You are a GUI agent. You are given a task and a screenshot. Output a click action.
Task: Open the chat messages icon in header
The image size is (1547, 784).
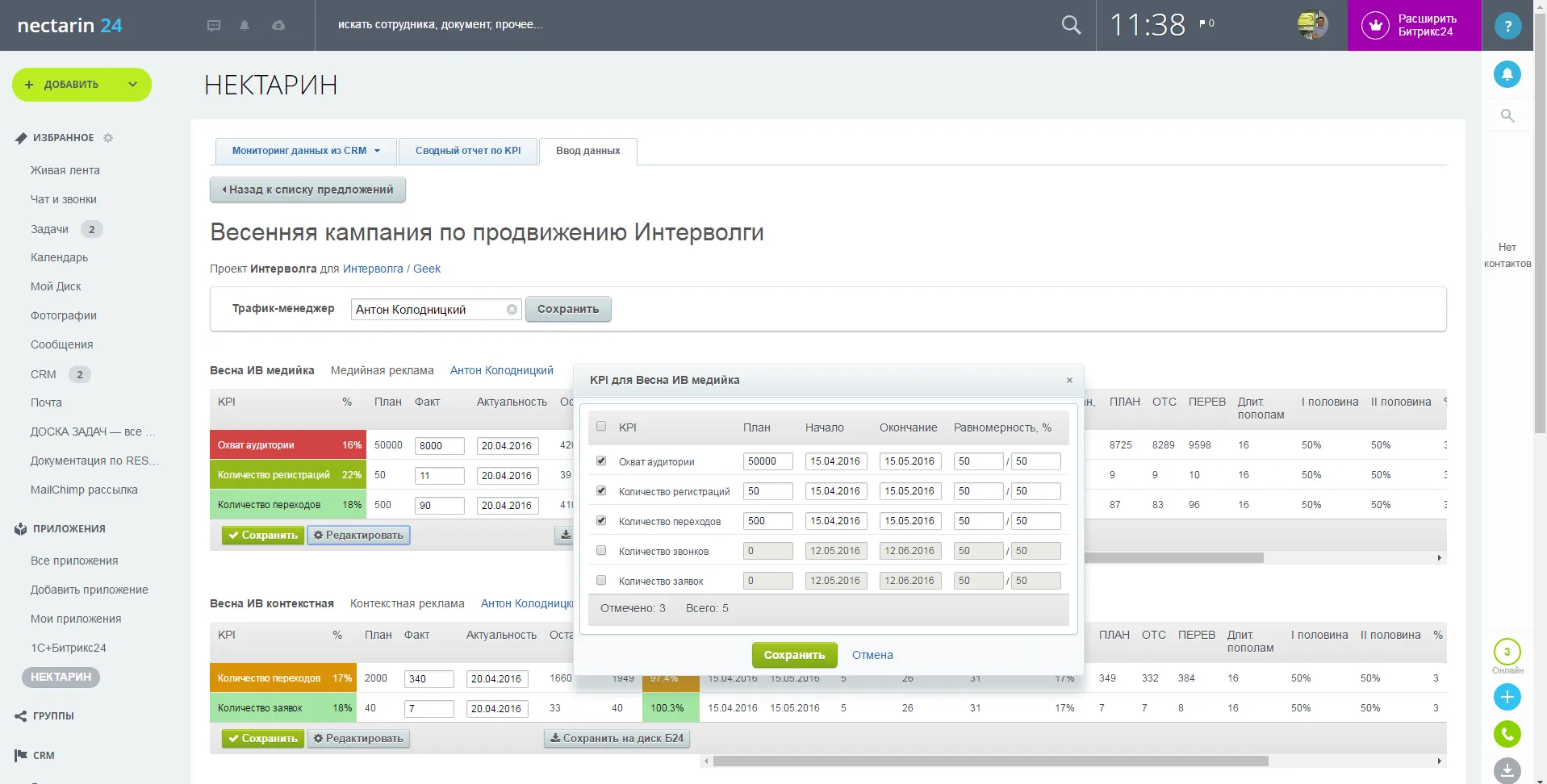click(214, 25)
